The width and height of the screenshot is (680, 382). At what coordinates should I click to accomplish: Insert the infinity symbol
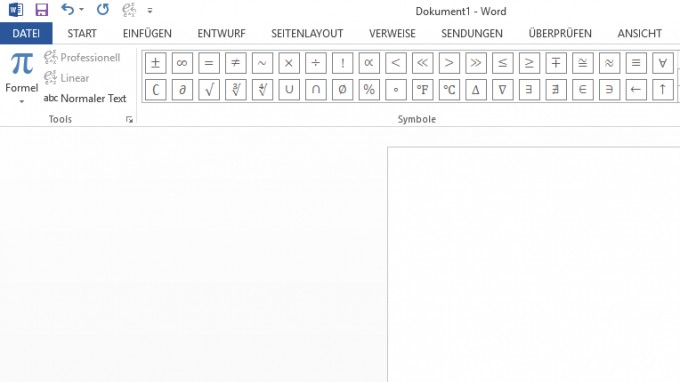coord(182,63)
